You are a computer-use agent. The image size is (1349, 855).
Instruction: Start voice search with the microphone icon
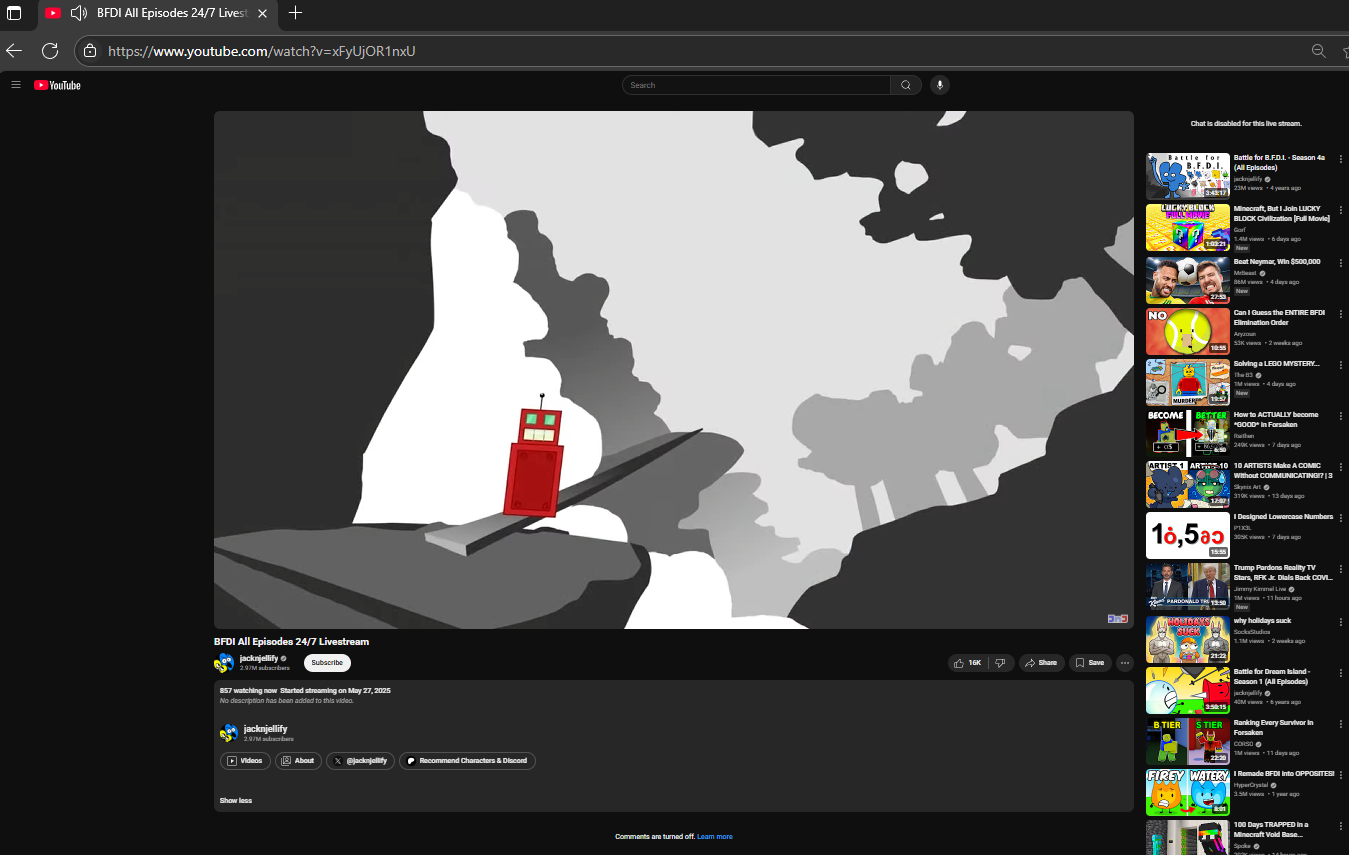tap(939, 85)
